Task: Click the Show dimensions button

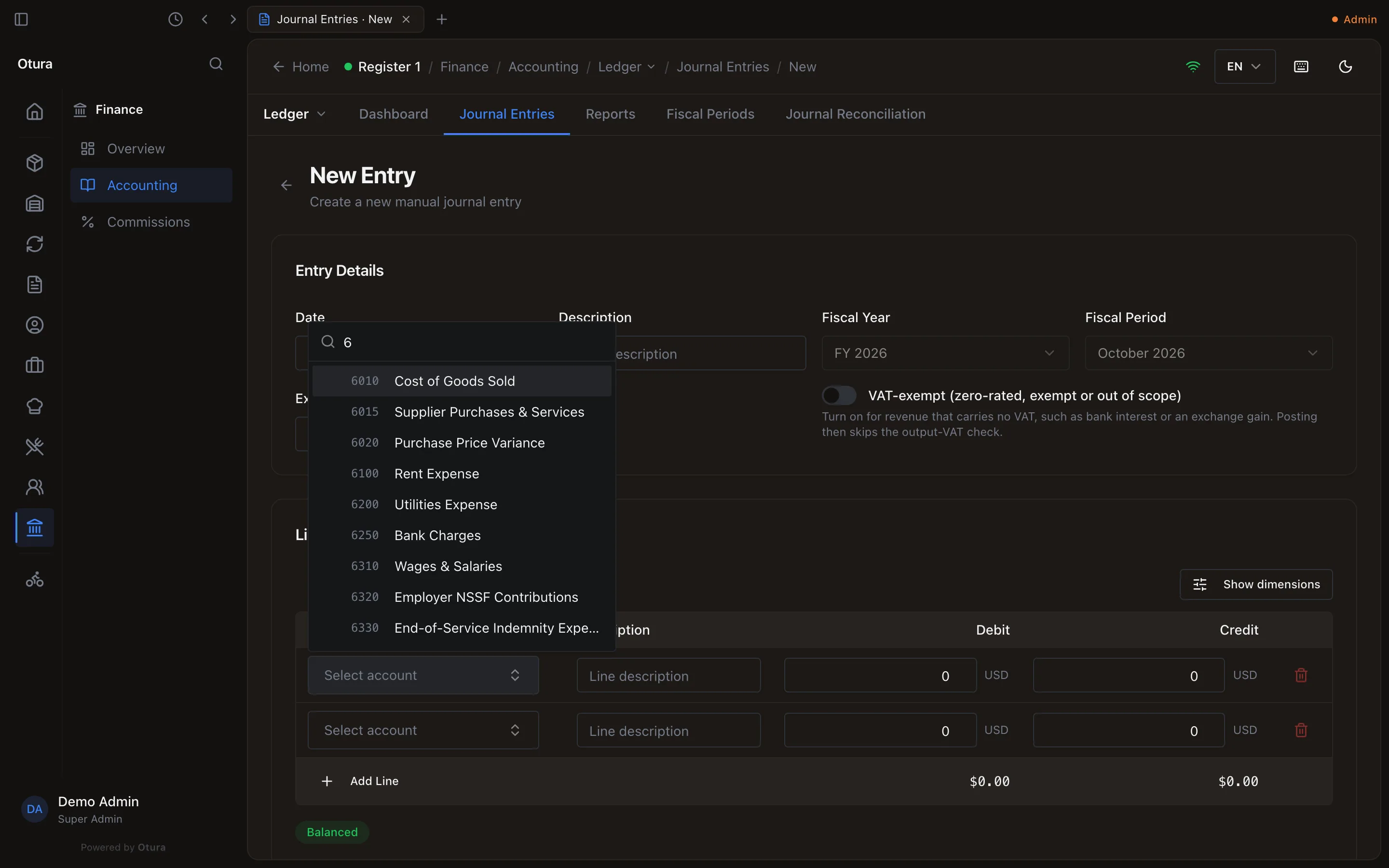Action: pos(1256,584)
